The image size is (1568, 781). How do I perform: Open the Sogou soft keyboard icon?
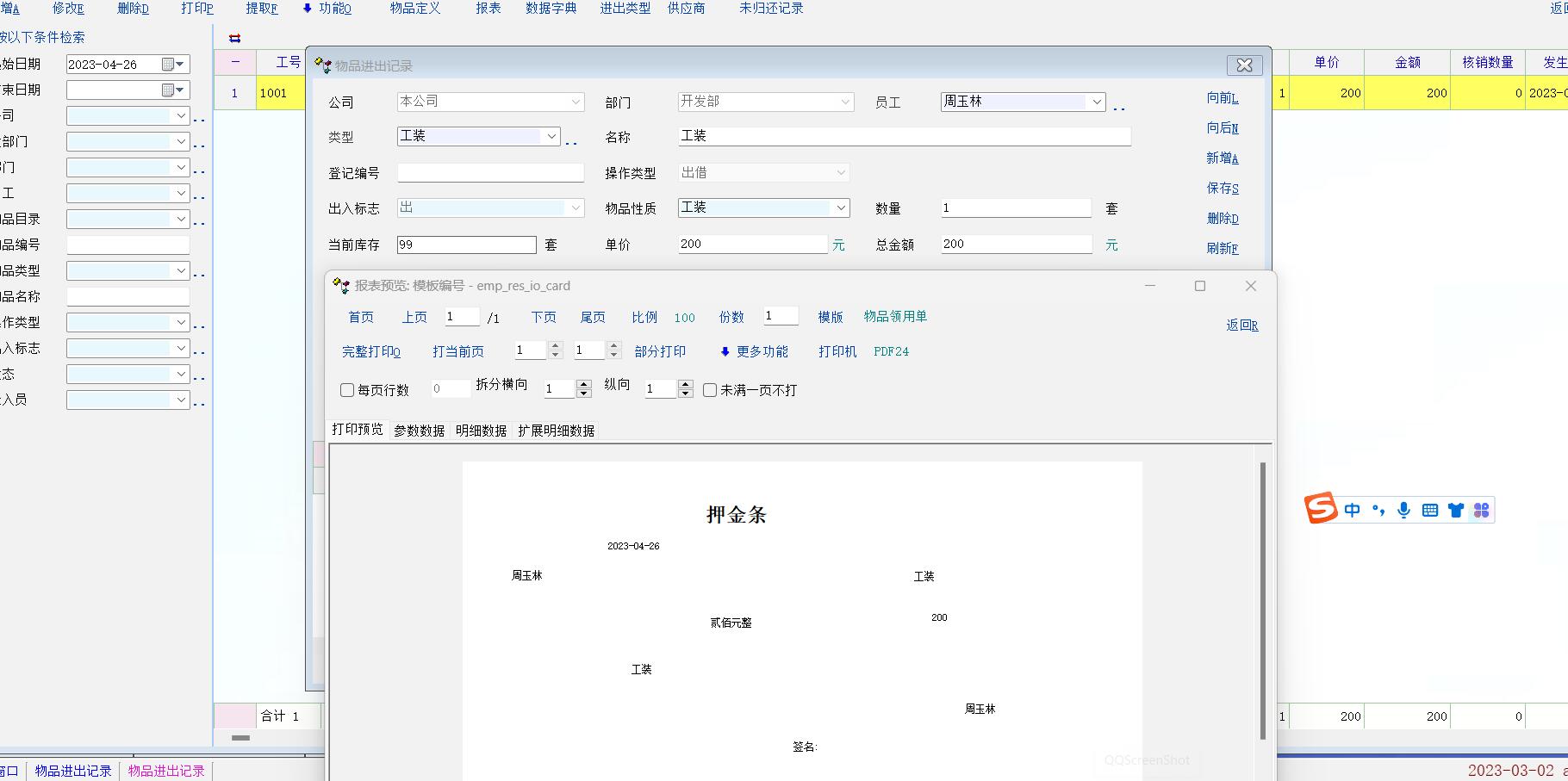click(x=1430, y=511)
